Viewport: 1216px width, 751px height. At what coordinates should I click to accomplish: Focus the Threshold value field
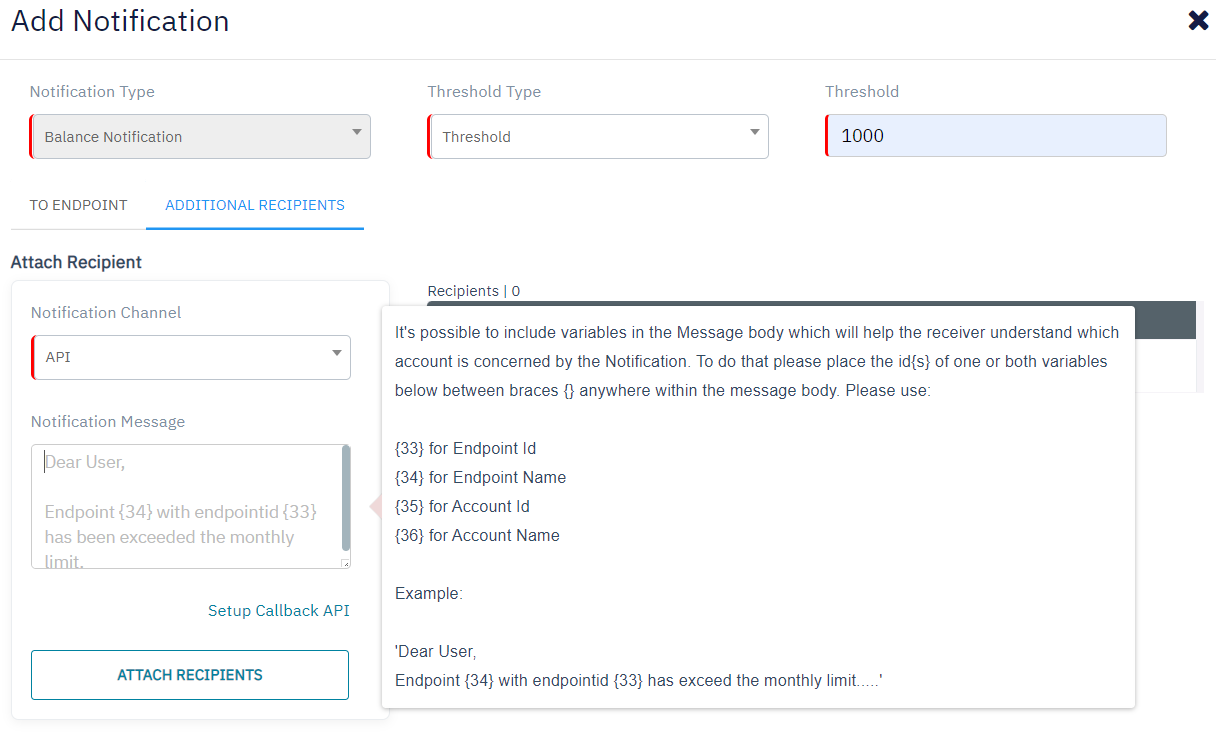pyautogui.click(x=995, y=136)
